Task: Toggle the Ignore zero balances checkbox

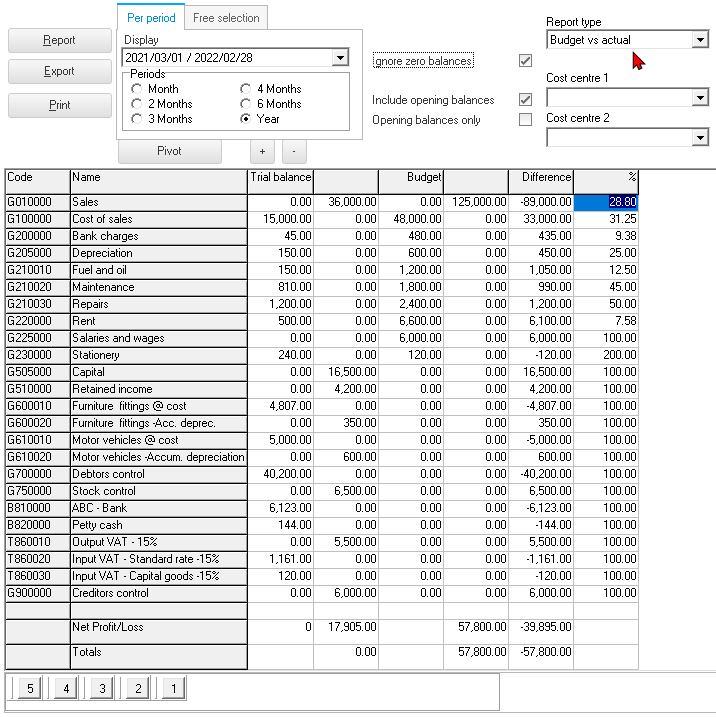Action: coord(525,61)
